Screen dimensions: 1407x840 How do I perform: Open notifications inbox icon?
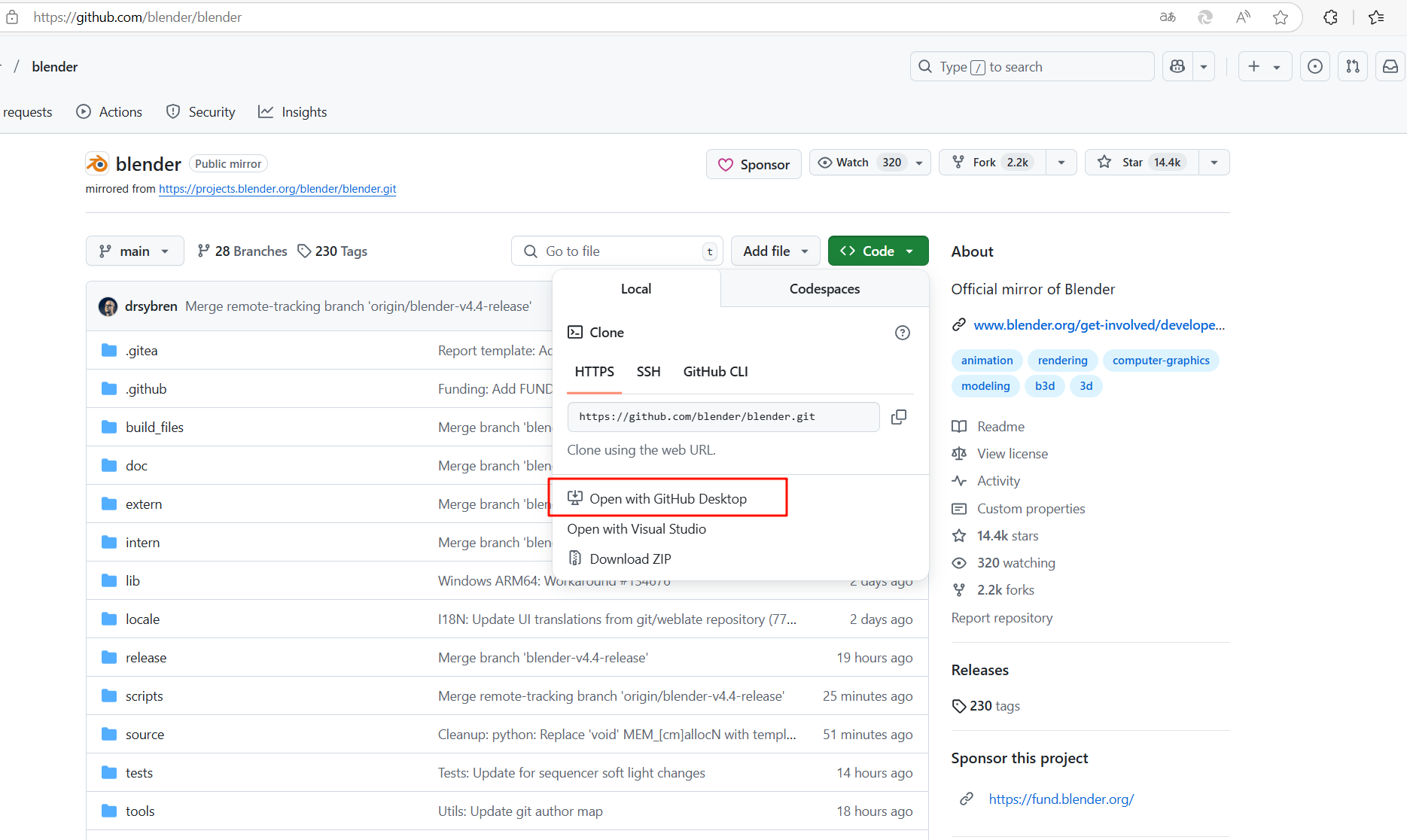[x=1390, y=67]
